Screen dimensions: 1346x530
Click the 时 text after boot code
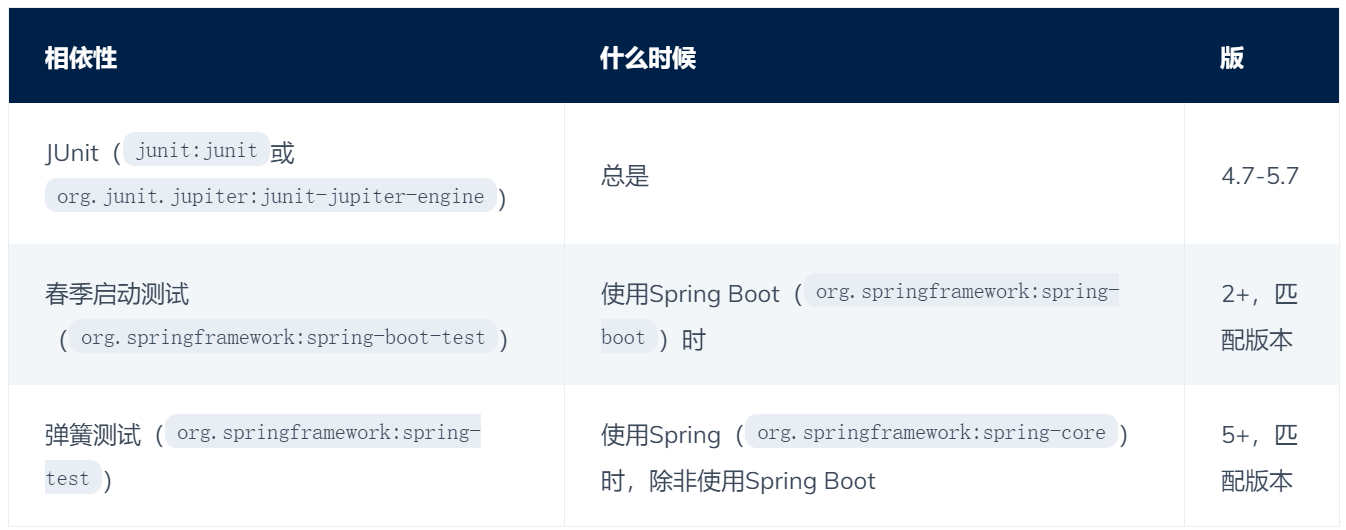(x=694, y=340)
